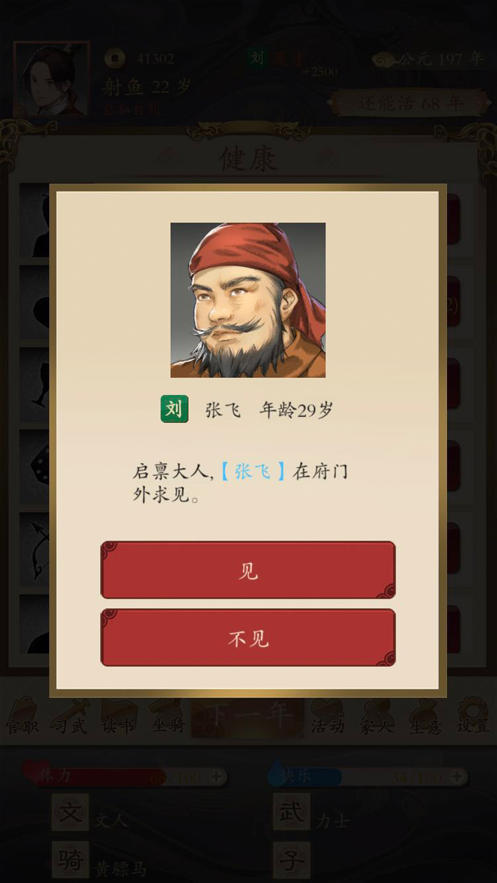Open the 习武 martial training menu

(x=70, y=717)
